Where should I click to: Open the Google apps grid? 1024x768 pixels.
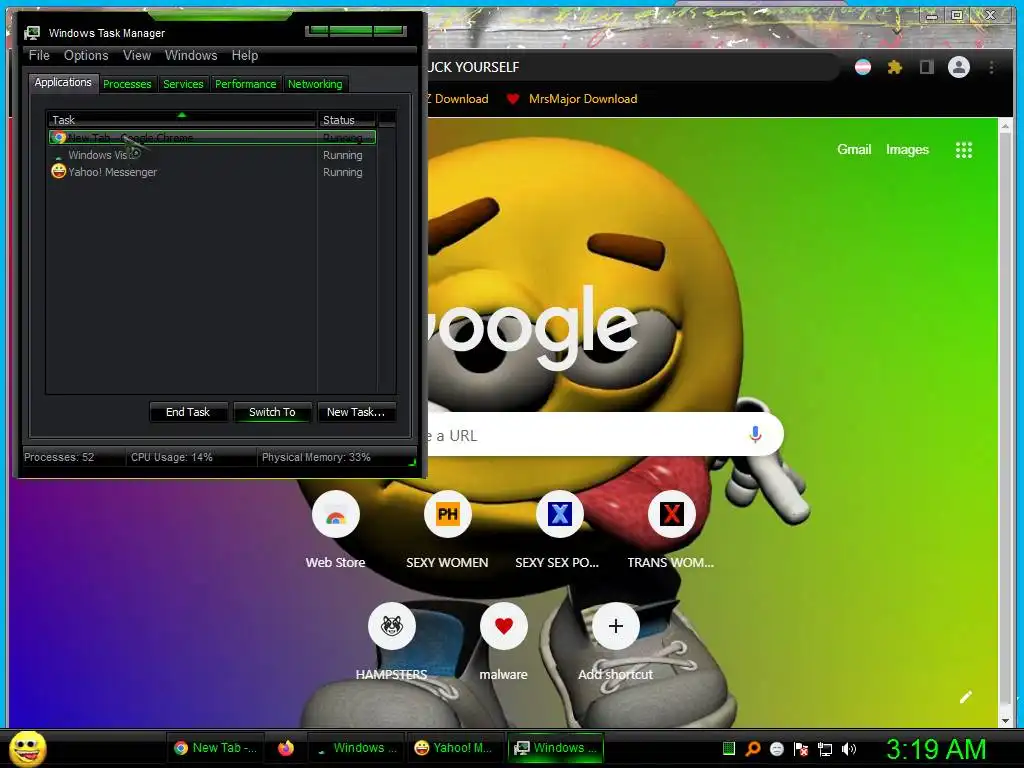(964, 150)
